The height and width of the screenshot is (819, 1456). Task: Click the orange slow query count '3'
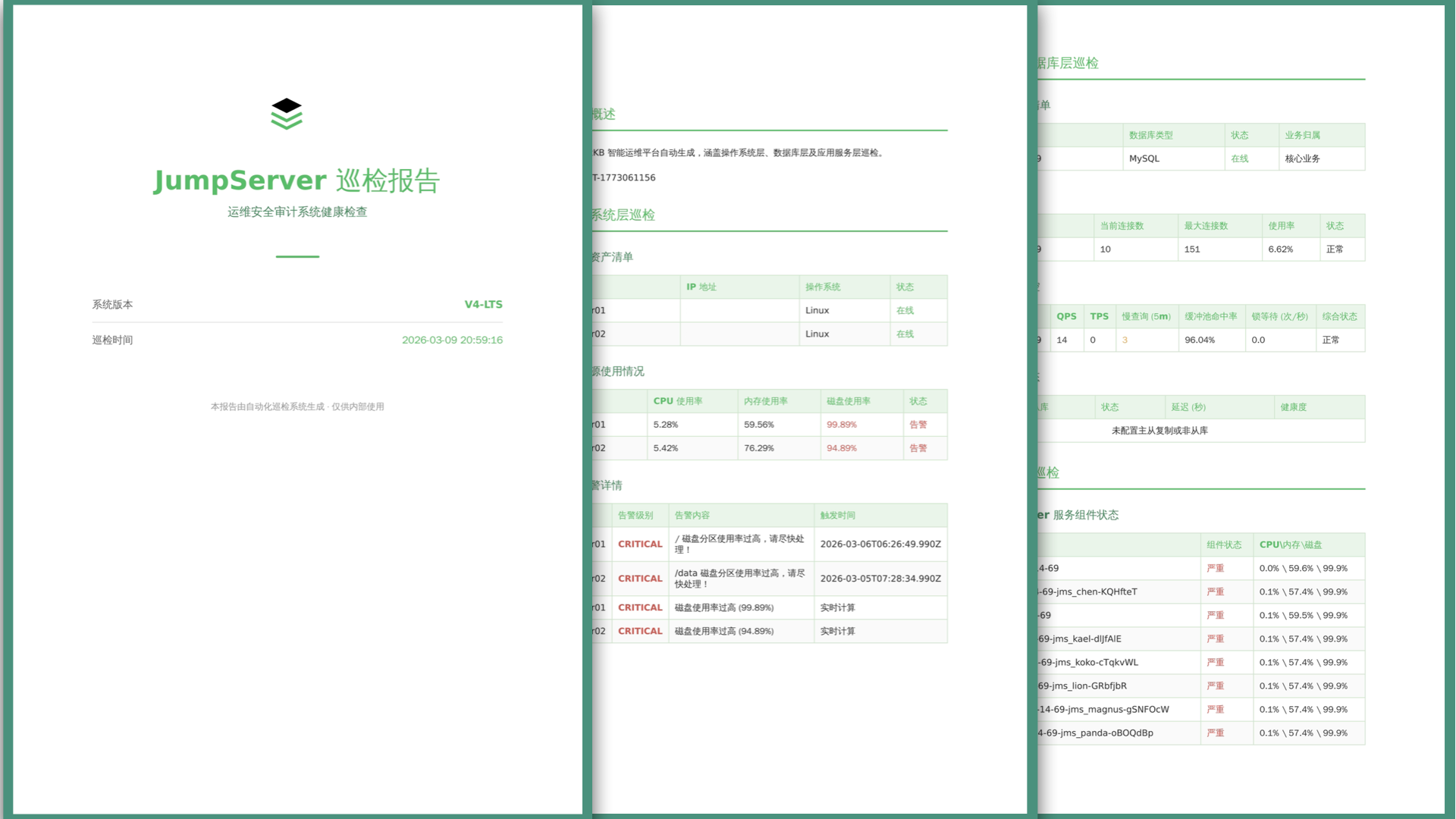pyautogui.click(x=1125, y=340)
